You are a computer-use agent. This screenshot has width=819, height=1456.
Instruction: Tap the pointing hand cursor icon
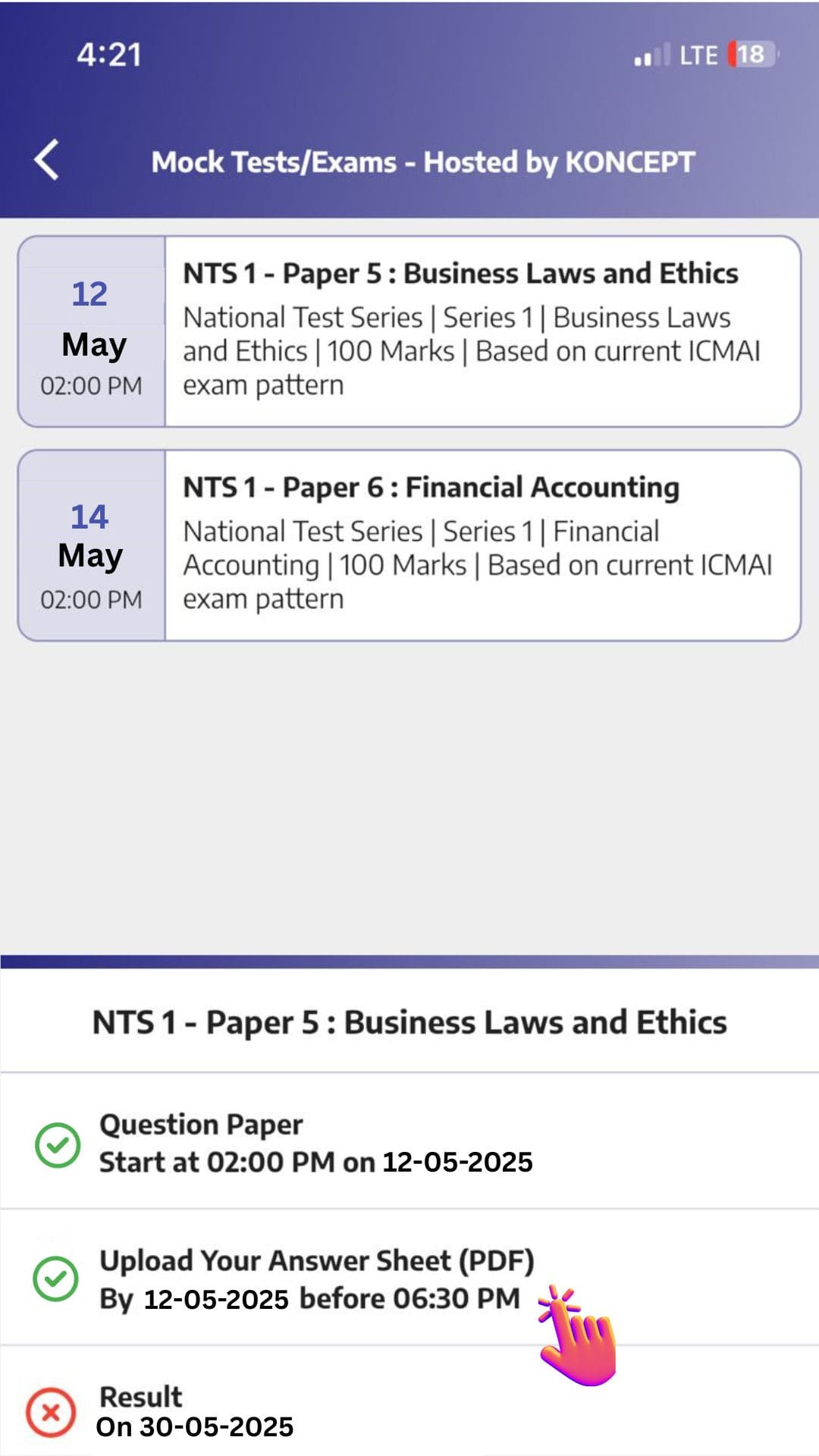pyautogui.click(x=577, y=1336)
